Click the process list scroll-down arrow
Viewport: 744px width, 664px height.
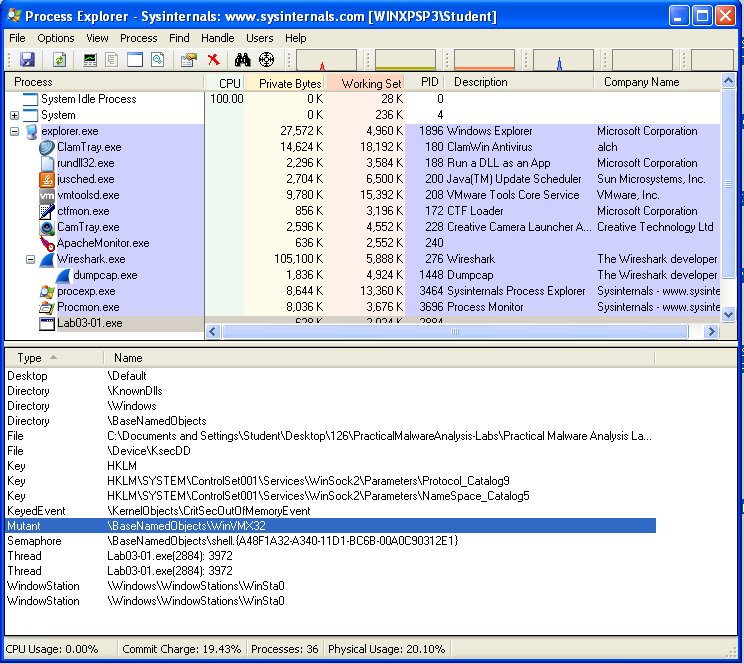(728, 314)
